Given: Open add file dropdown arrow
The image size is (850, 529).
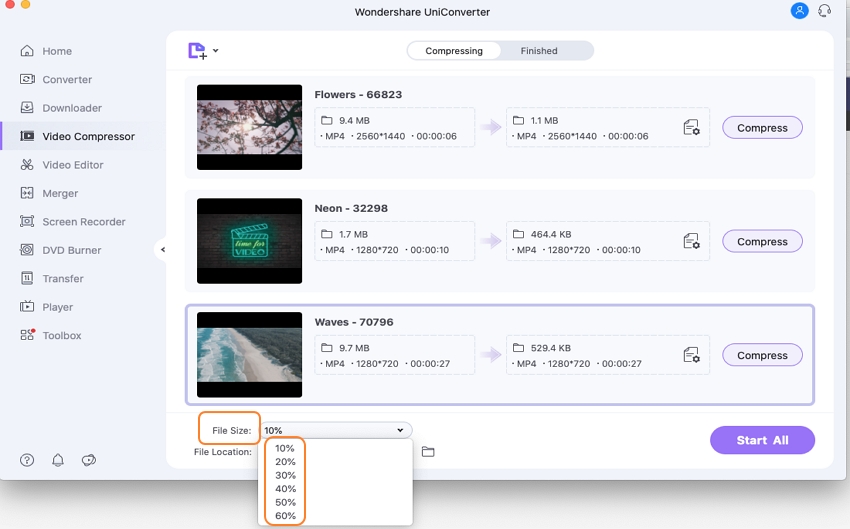Looking at the screenshot, I should pyautogui.click(x=215, y=51).
